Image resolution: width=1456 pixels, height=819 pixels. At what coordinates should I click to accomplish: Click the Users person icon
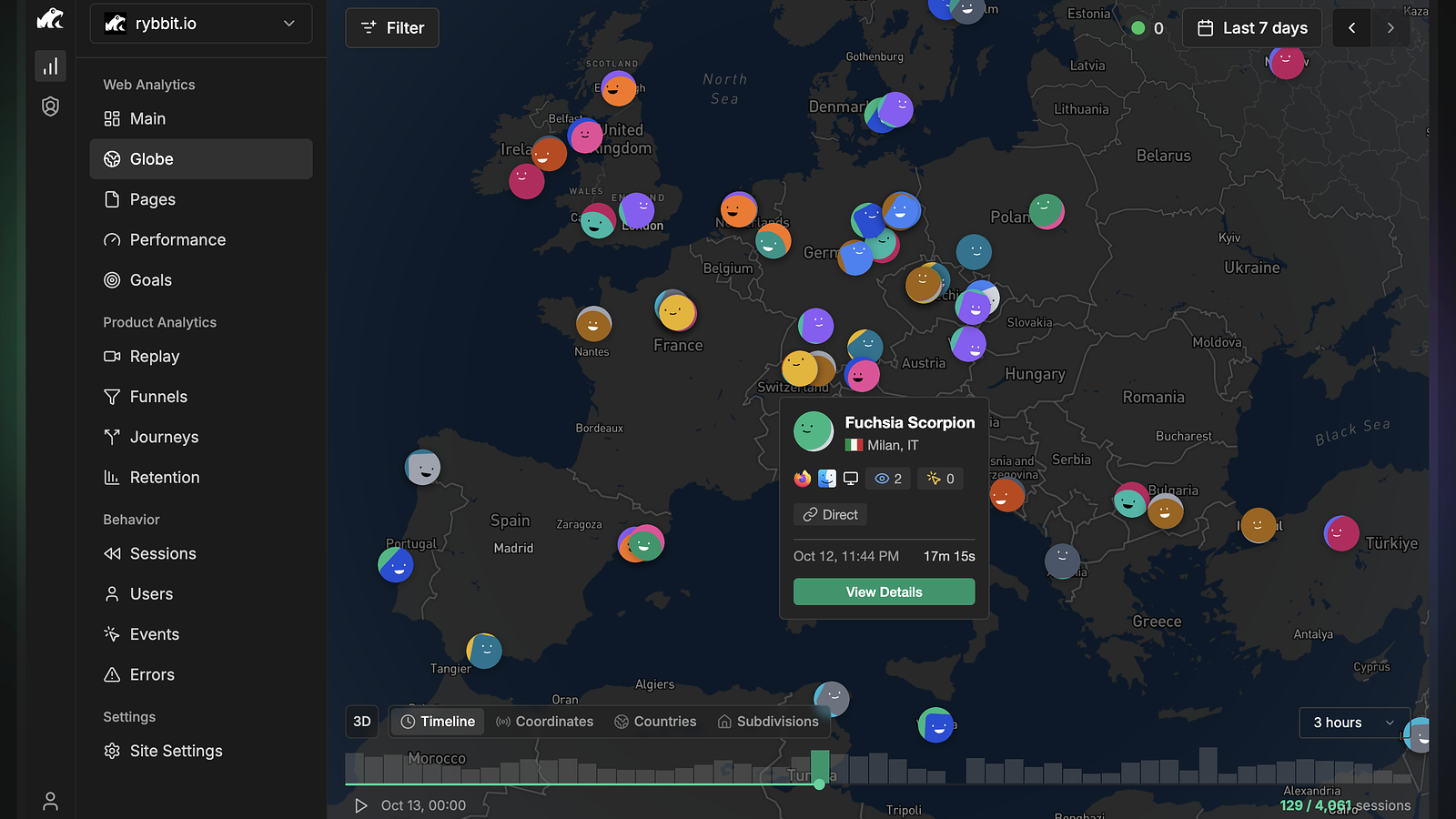click(x=112, y=594)
